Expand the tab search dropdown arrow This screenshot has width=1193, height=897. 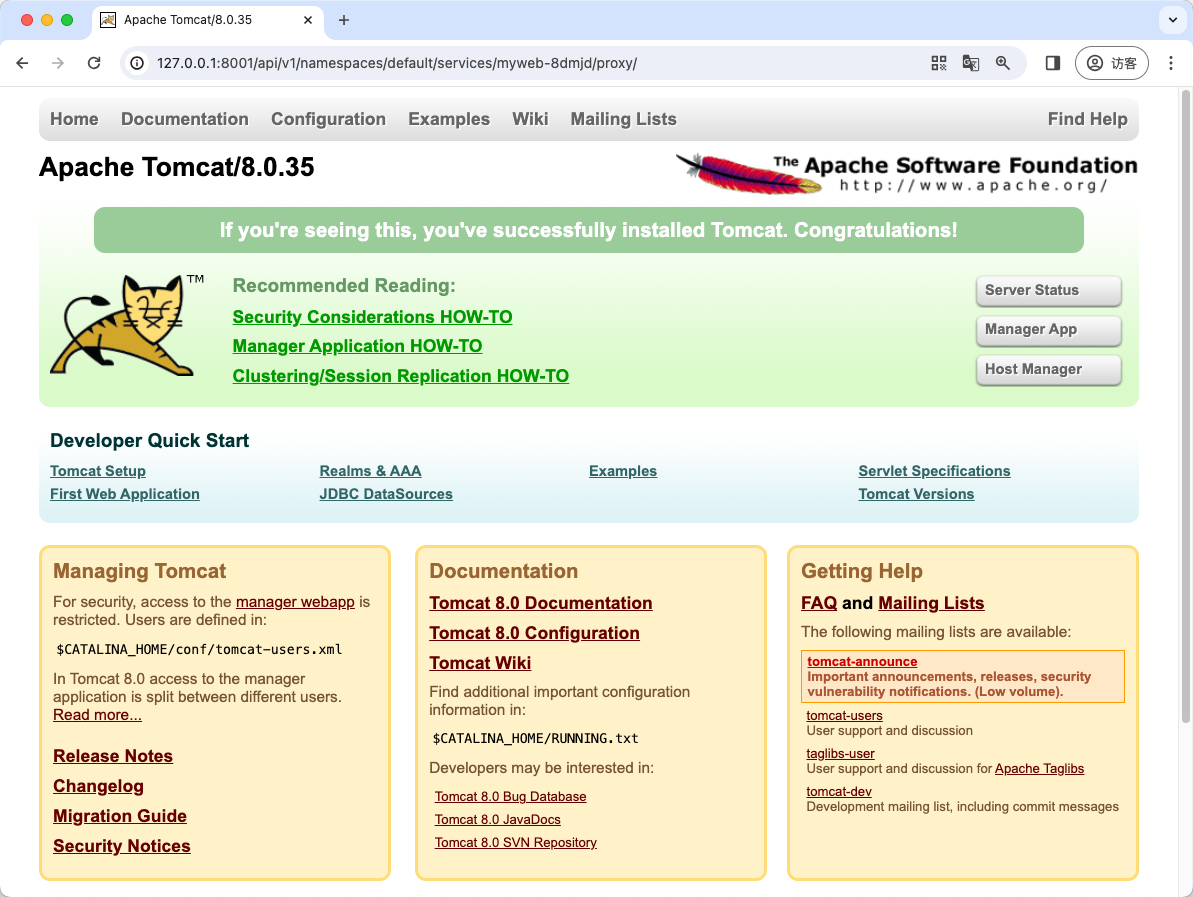(x=1172, y=20)
